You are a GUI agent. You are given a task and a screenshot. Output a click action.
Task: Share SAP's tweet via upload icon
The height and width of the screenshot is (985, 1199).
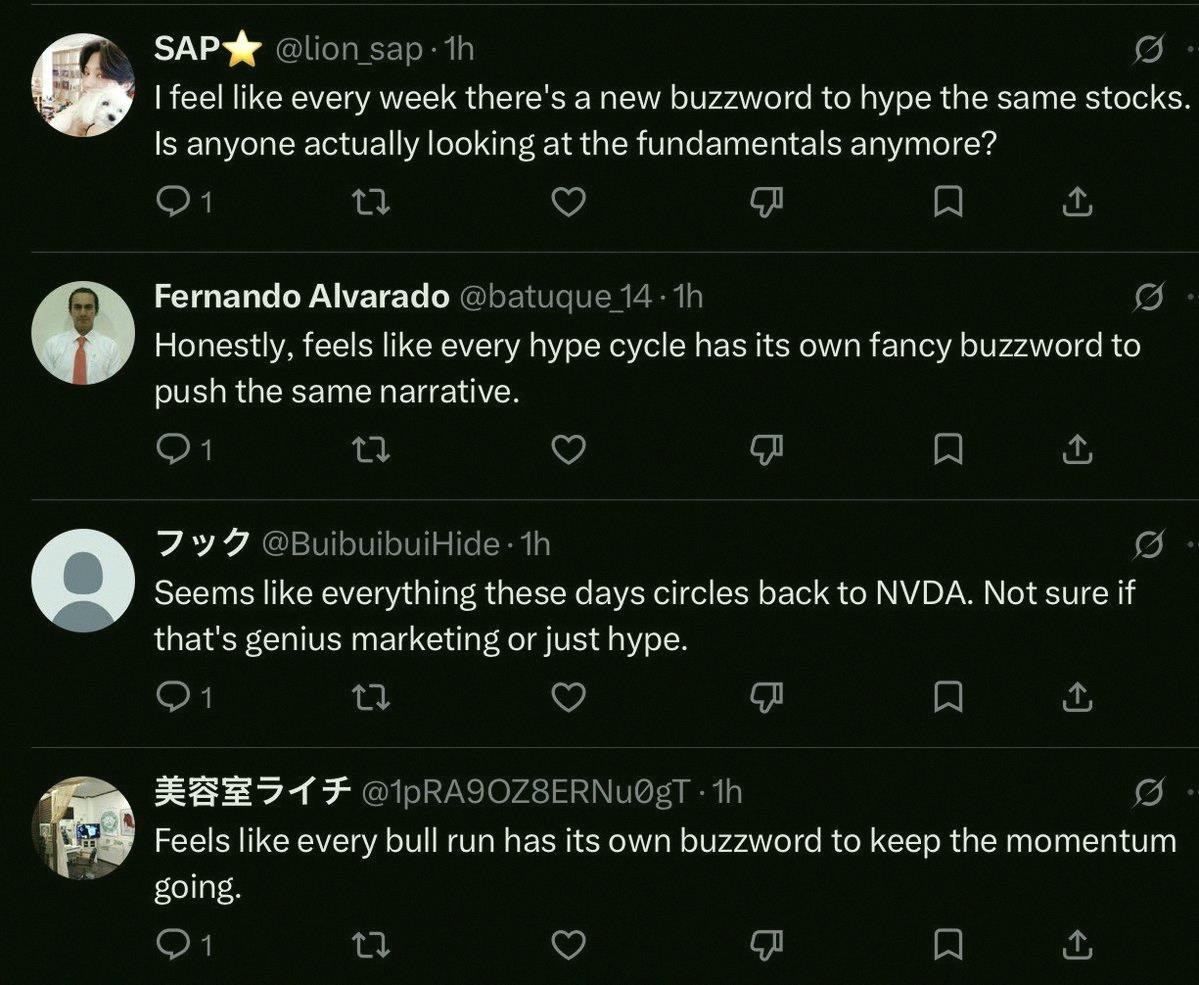pos(1077,202)
